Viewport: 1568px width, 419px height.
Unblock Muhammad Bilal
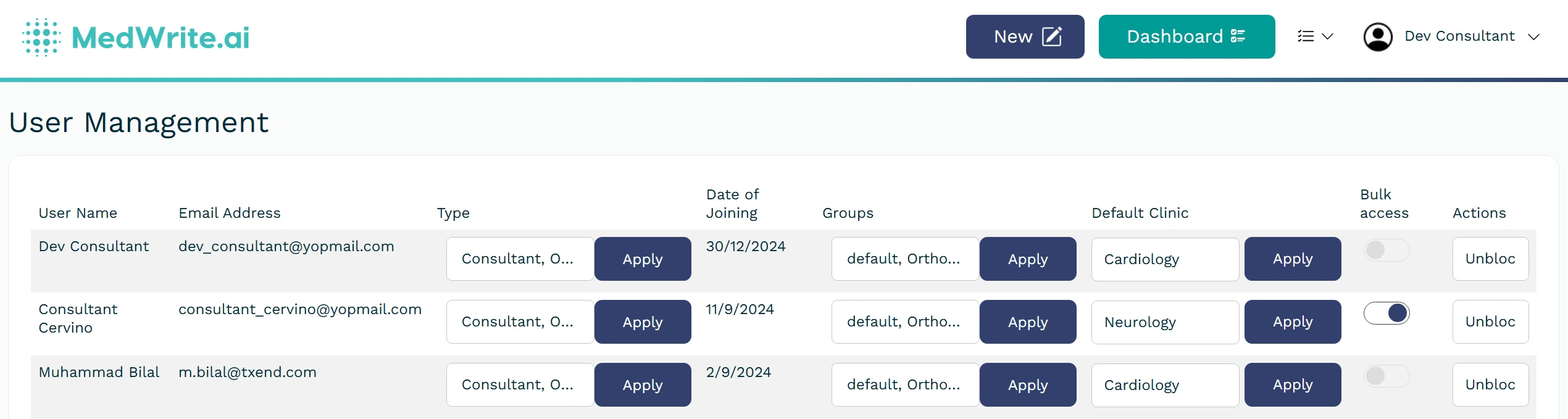(1490, 384)
